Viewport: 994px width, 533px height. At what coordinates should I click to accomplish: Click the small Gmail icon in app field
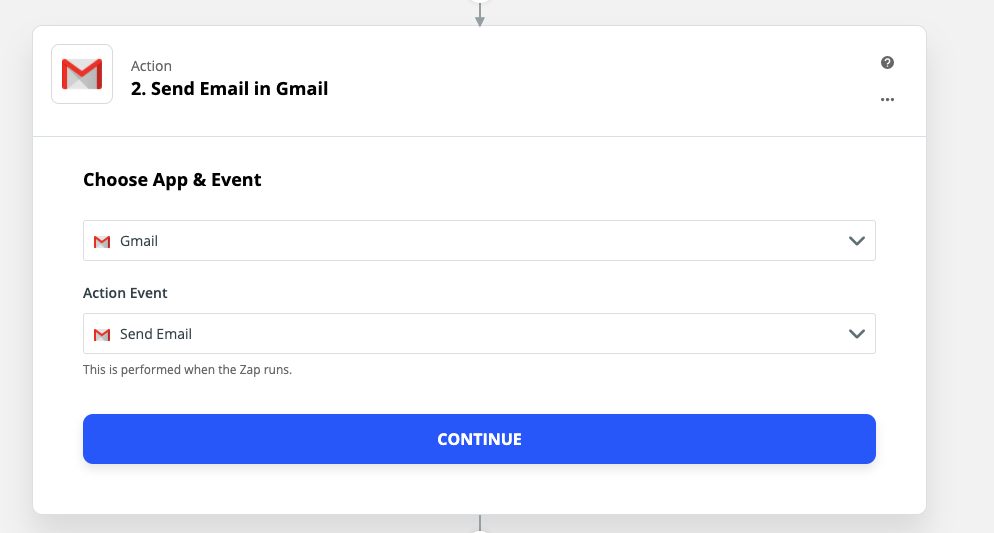(x=101, y=242)
